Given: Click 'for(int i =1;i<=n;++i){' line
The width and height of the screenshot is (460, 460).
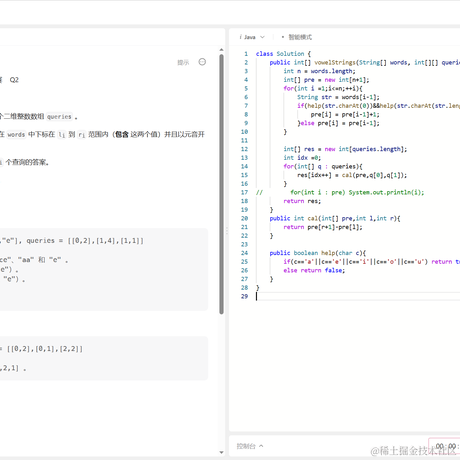Looking at the screenshot, I should click(323, 88).
